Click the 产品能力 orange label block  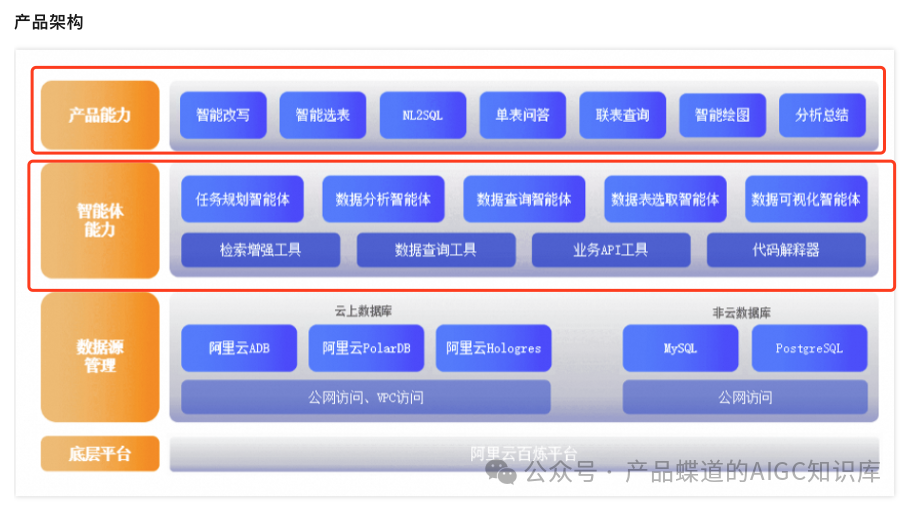[100, 115]
